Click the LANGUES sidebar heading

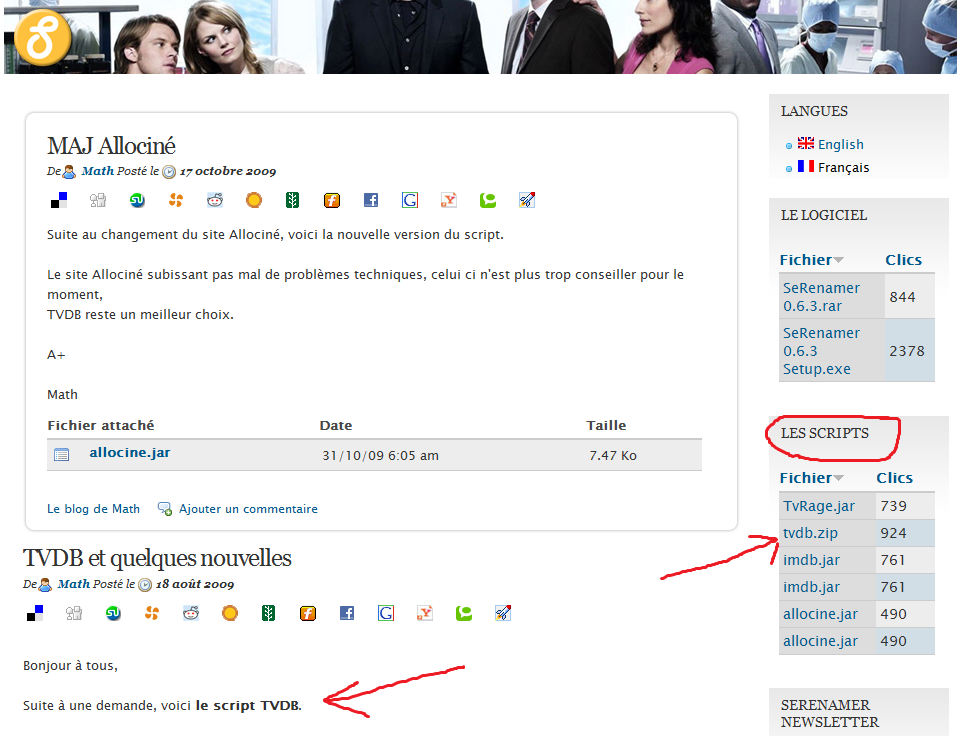tap(814, 111)
